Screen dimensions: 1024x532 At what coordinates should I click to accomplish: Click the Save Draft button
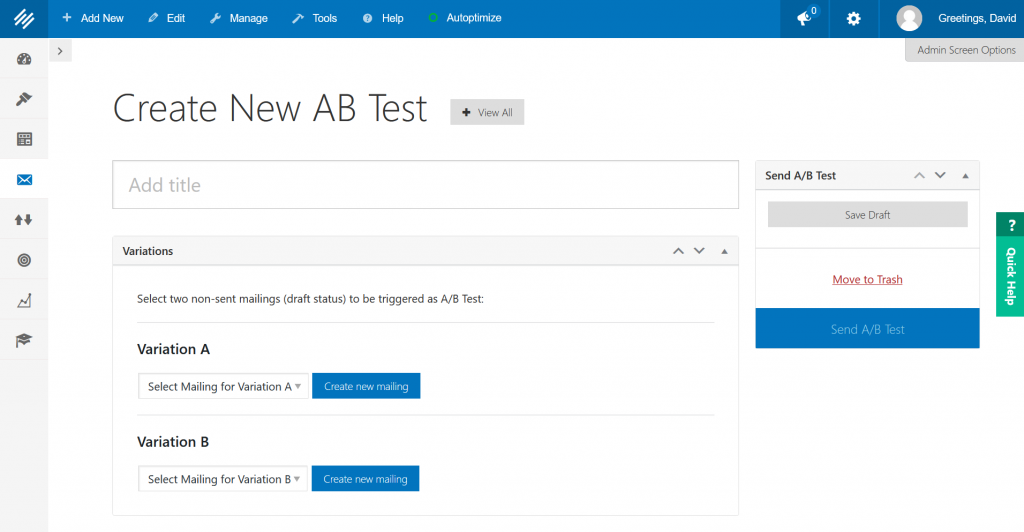coord(867,215)
